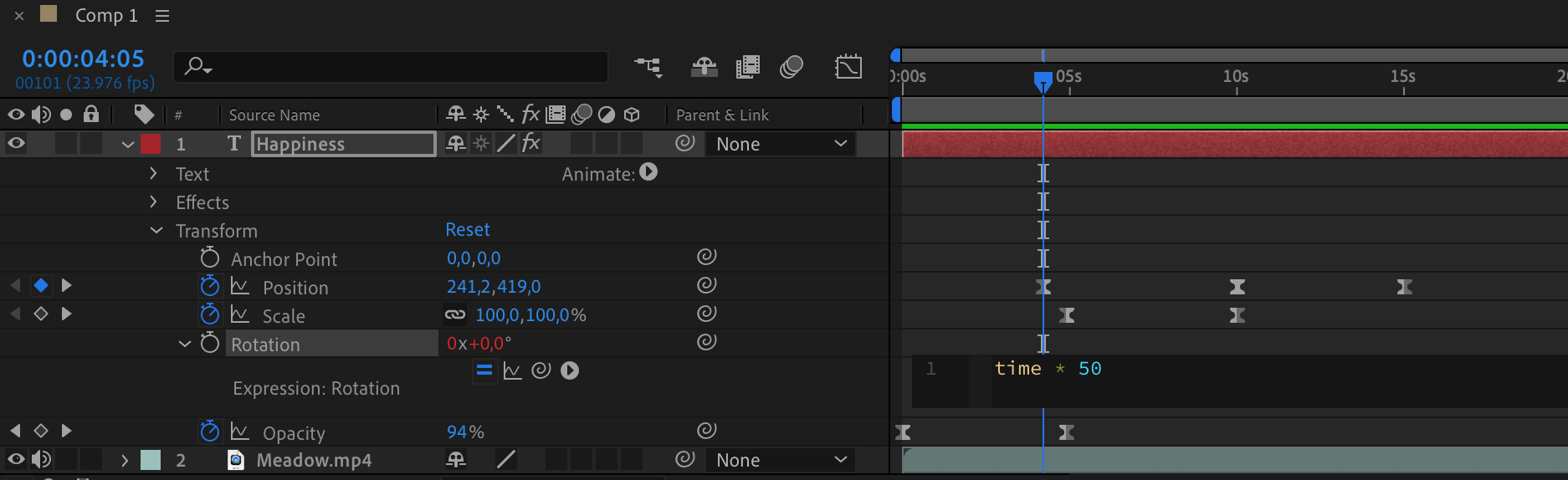
Task: Open the graph editor icon
Action: 848,67
